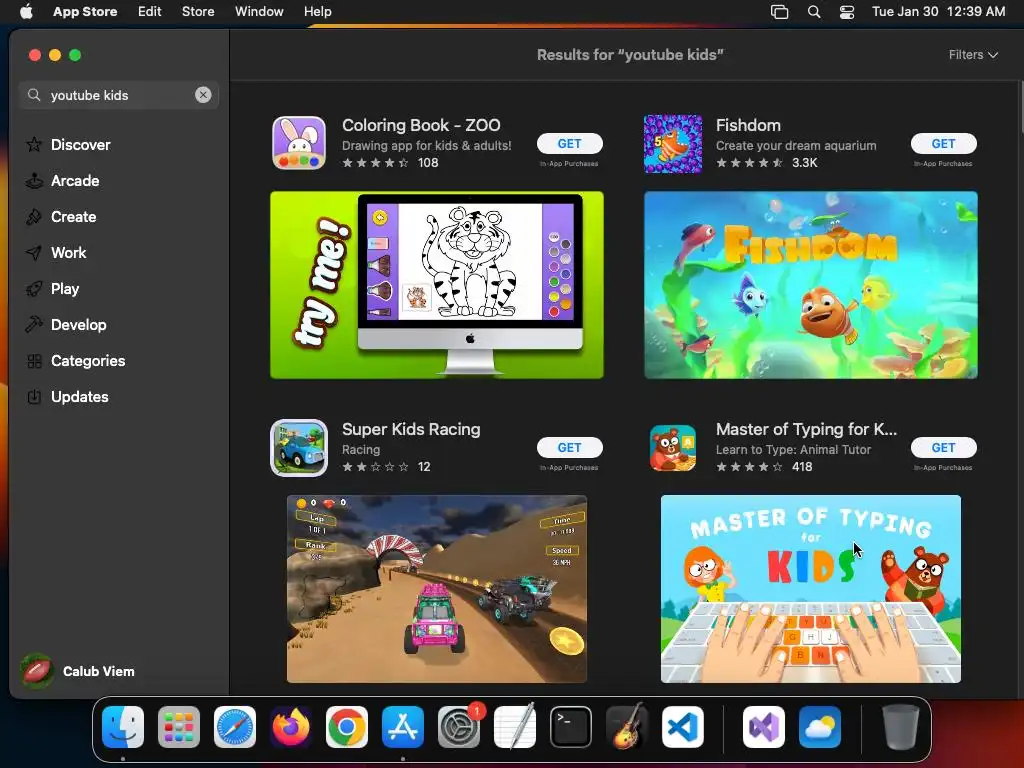1024x768 pixels.
Task: Open Finder from the dock
Action: pos(123,727)
